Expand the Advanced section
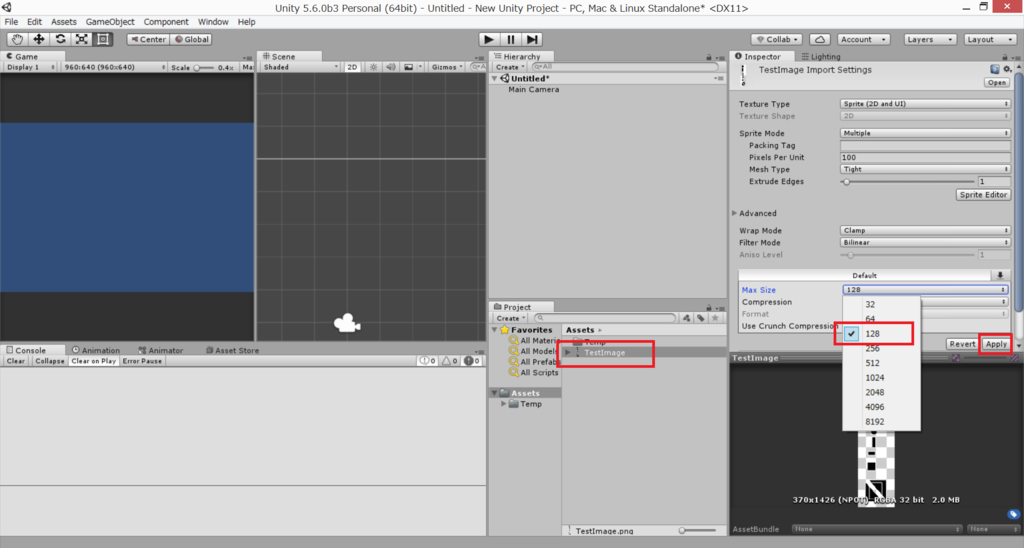 tap(735, 214)
